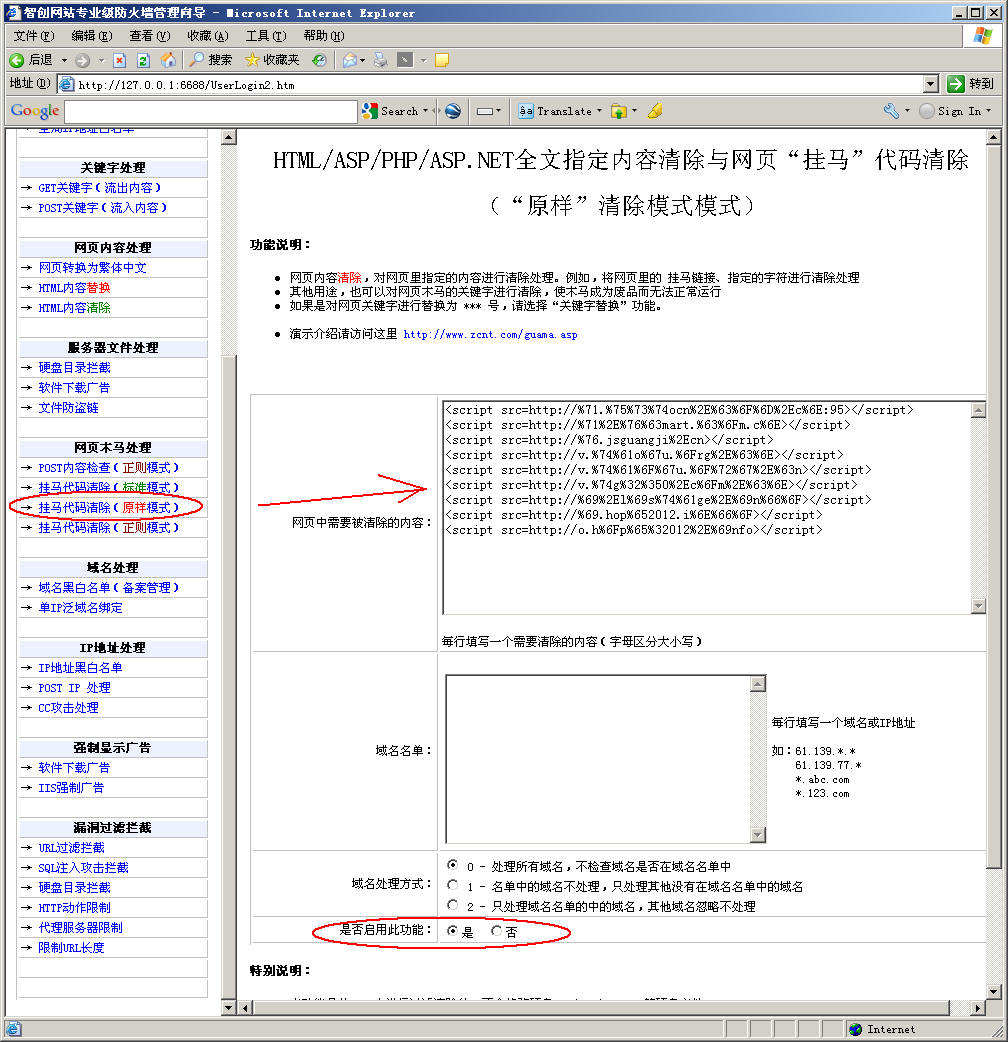1008x1042 pixels.
Task: Refresh the page using the green refresh icon
Action: click(144, 60)
